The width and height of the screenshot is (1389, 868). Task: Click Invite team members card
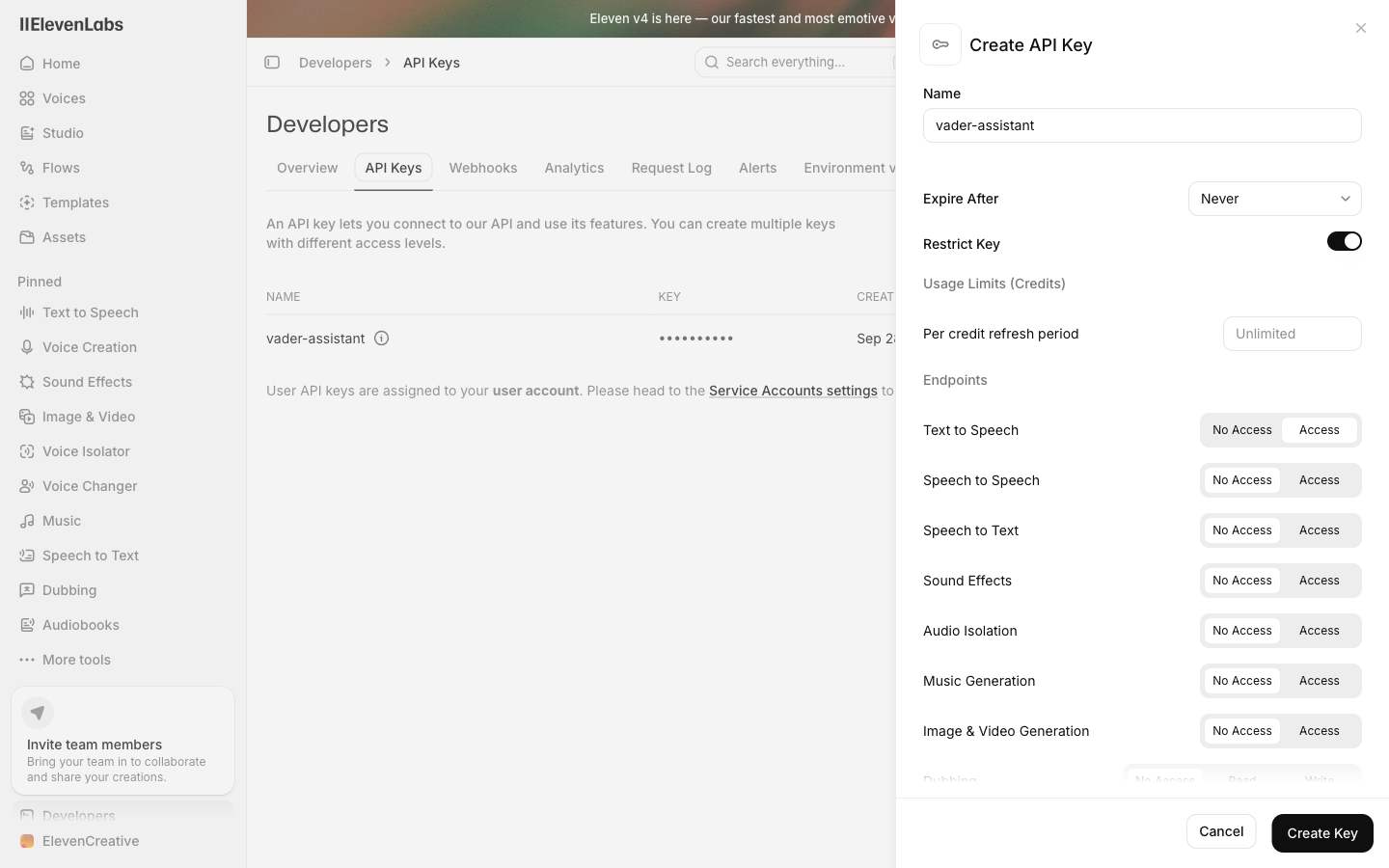pos(123,741)
